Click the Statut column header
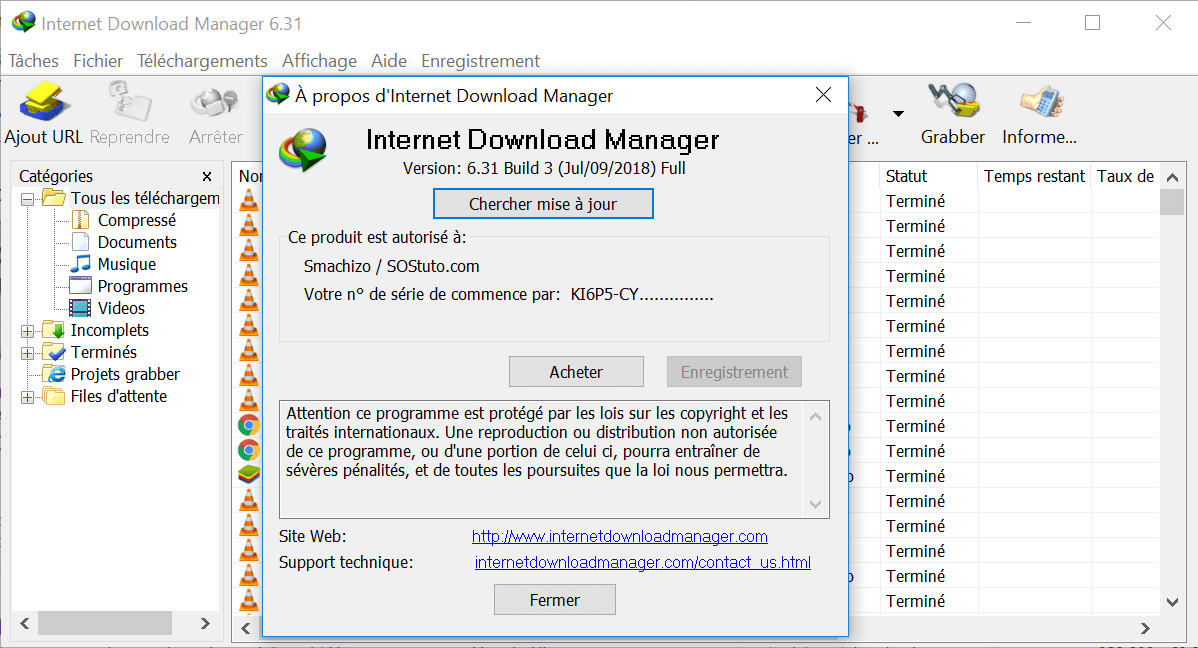The height and width of the screenshot is (648, 1198). pyautogui.click(x=928, y=176)
